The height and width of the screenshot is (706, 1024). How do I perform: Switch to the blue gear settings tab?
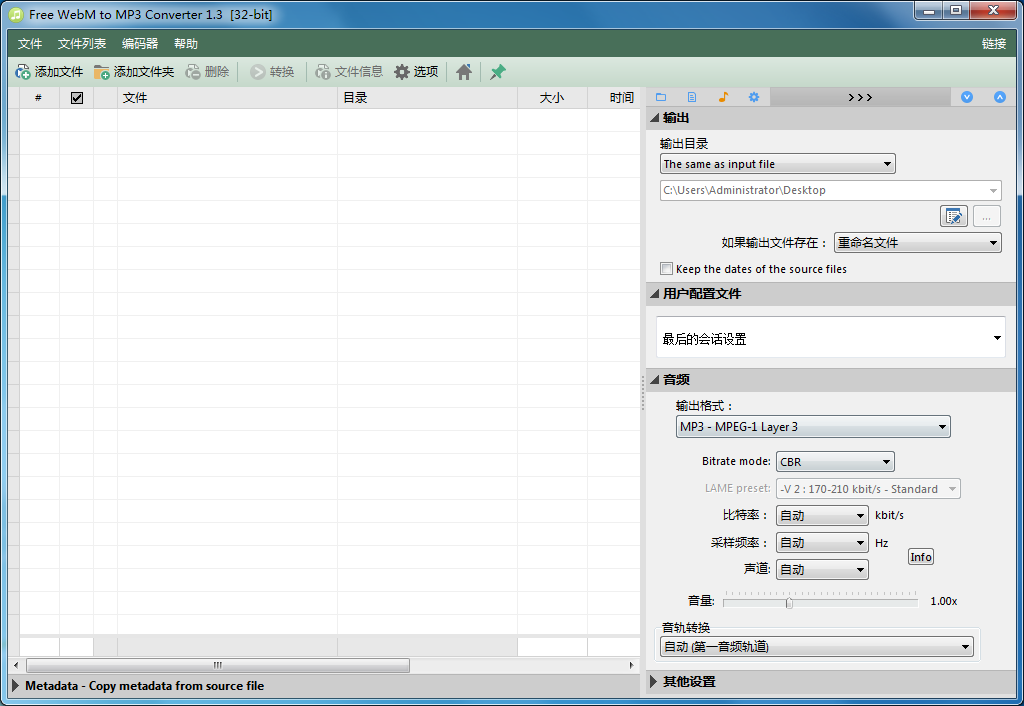pyautogui.click(x=754, y=97)
